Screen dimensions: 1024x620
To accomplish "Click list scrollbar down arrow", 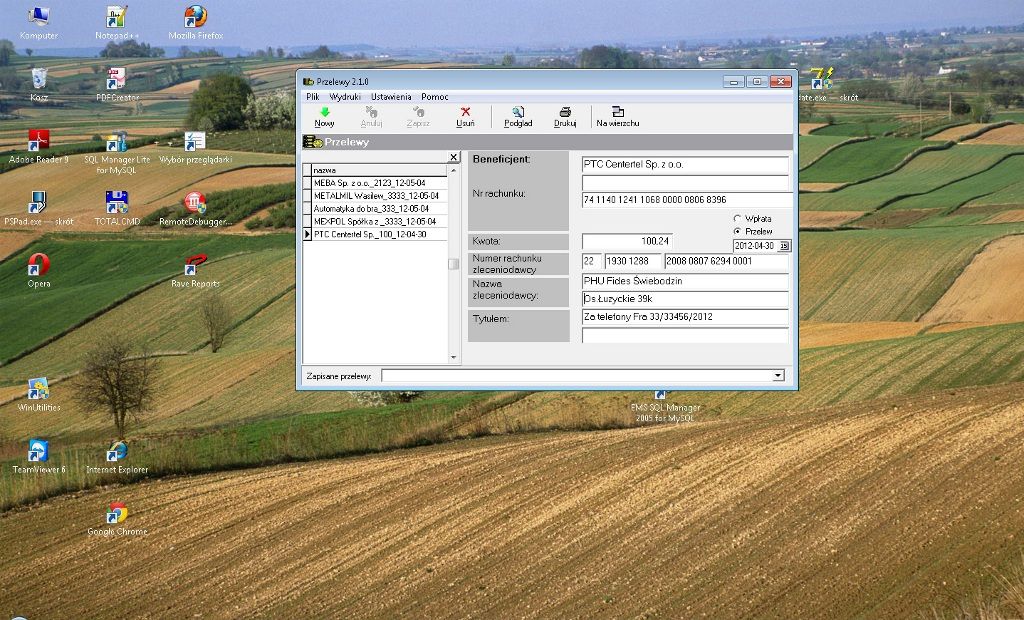I will coord(454,357).
